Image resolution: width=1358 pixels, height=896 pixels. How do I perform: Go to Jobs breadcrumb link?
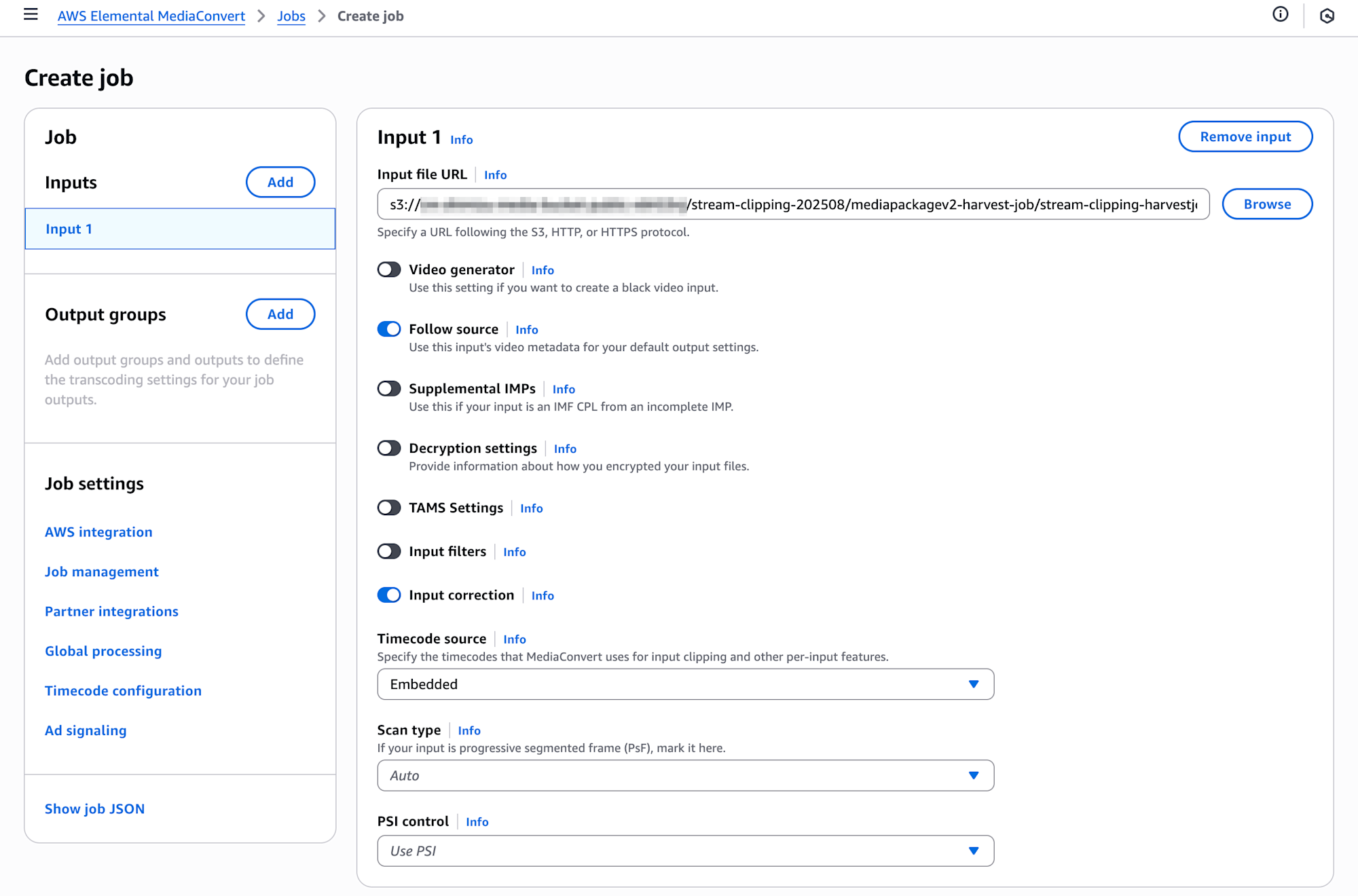[x=291, y=16]
